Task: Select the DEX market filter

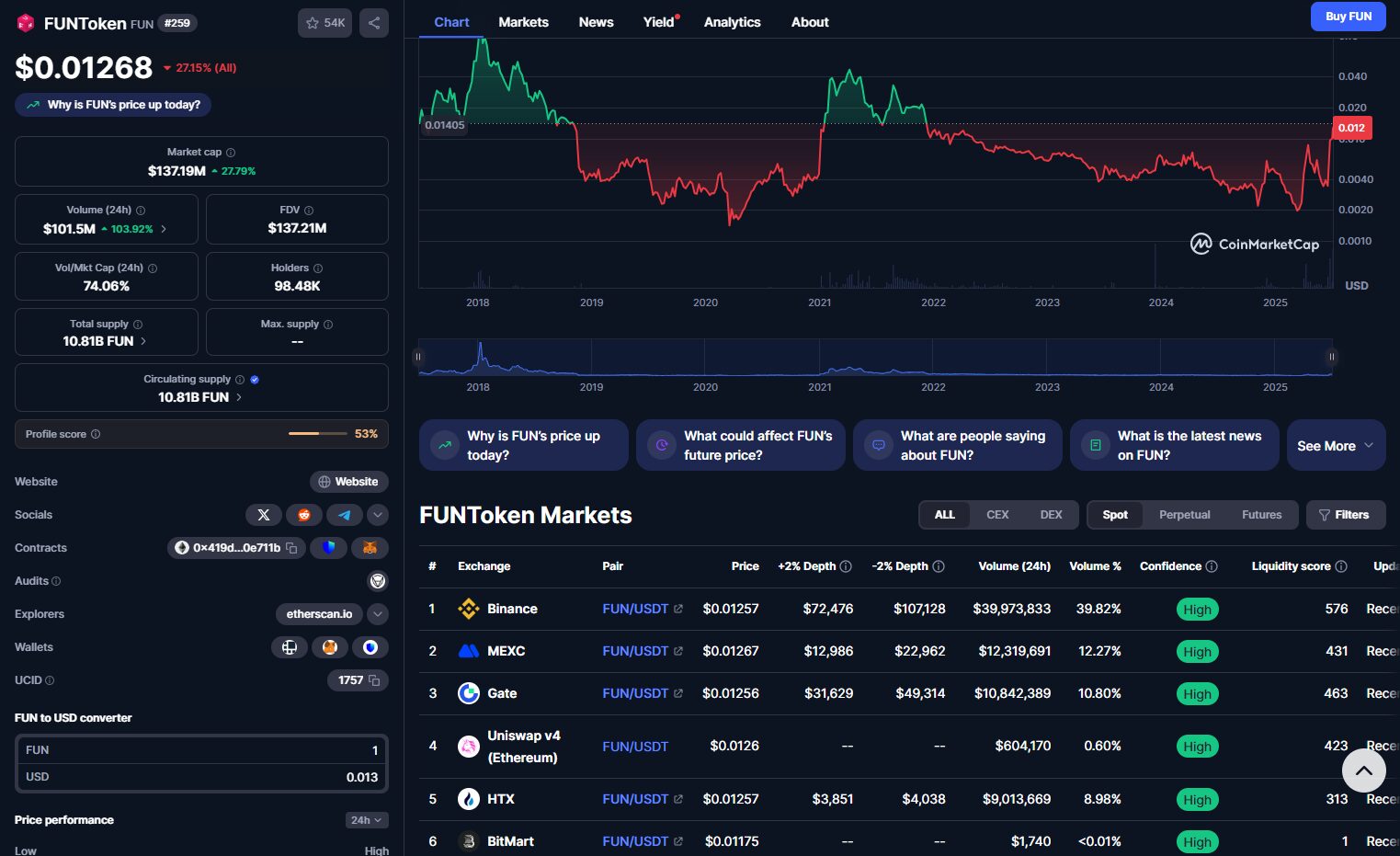Action: pyautogui.click(x=1051, y=515)
